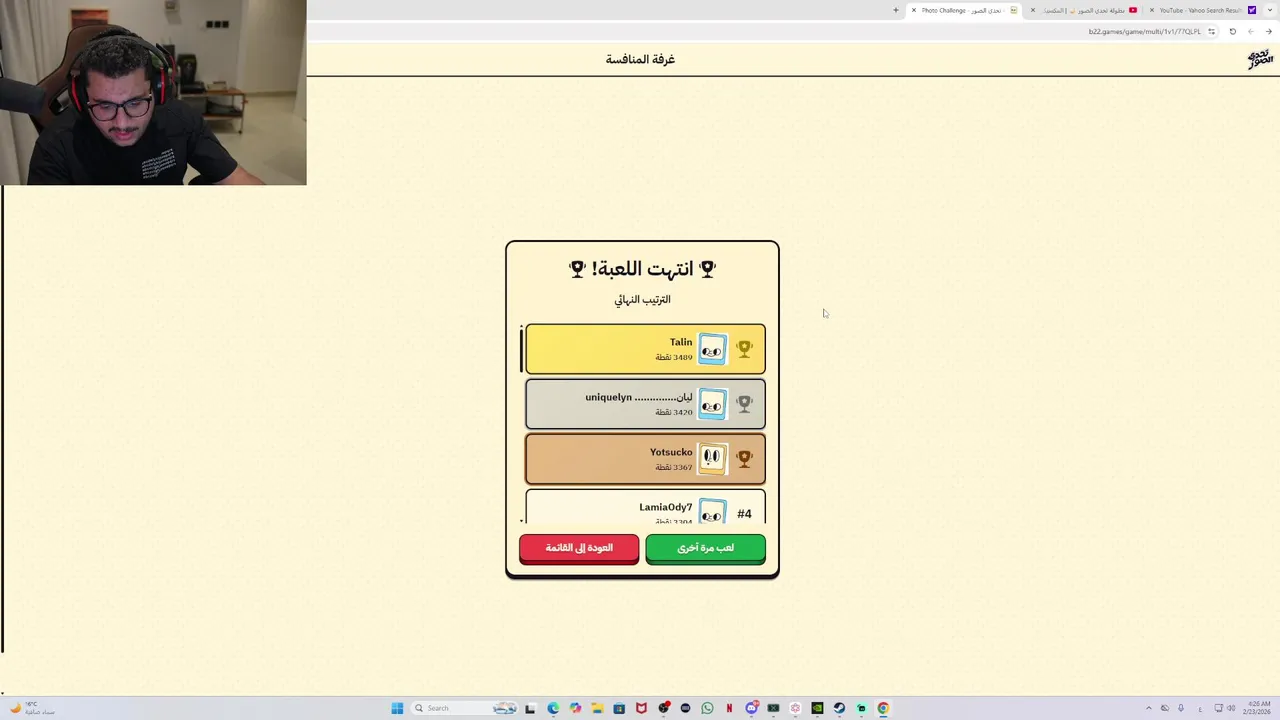
Task: Open a new browser tab
Action: tap(896, 10)
